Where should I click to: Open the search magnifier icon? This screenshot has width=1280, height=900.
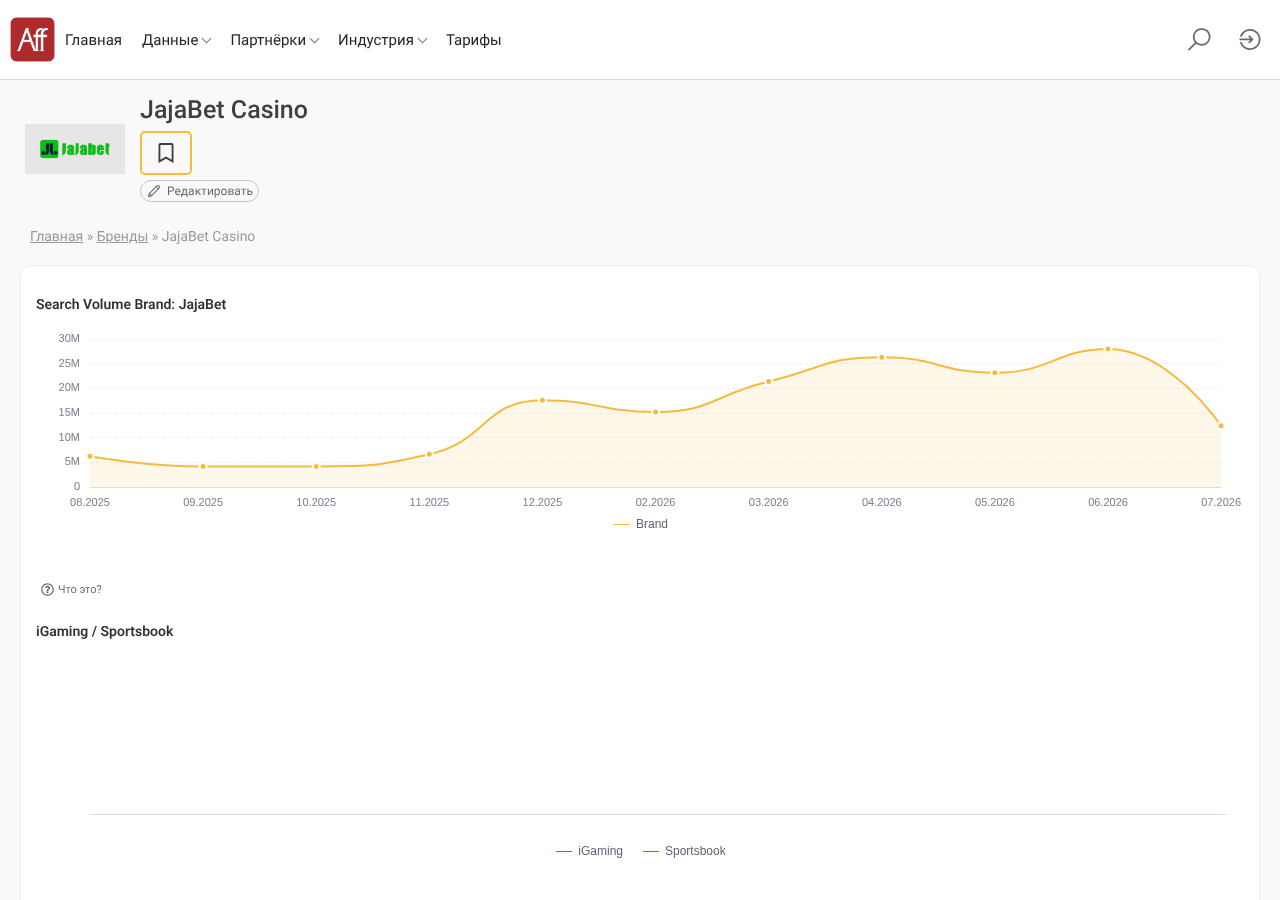pos(1199,40)
